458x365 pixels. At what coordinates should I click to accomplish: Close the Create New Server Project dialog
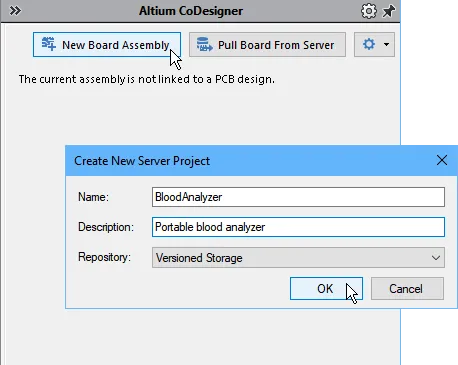442,160
